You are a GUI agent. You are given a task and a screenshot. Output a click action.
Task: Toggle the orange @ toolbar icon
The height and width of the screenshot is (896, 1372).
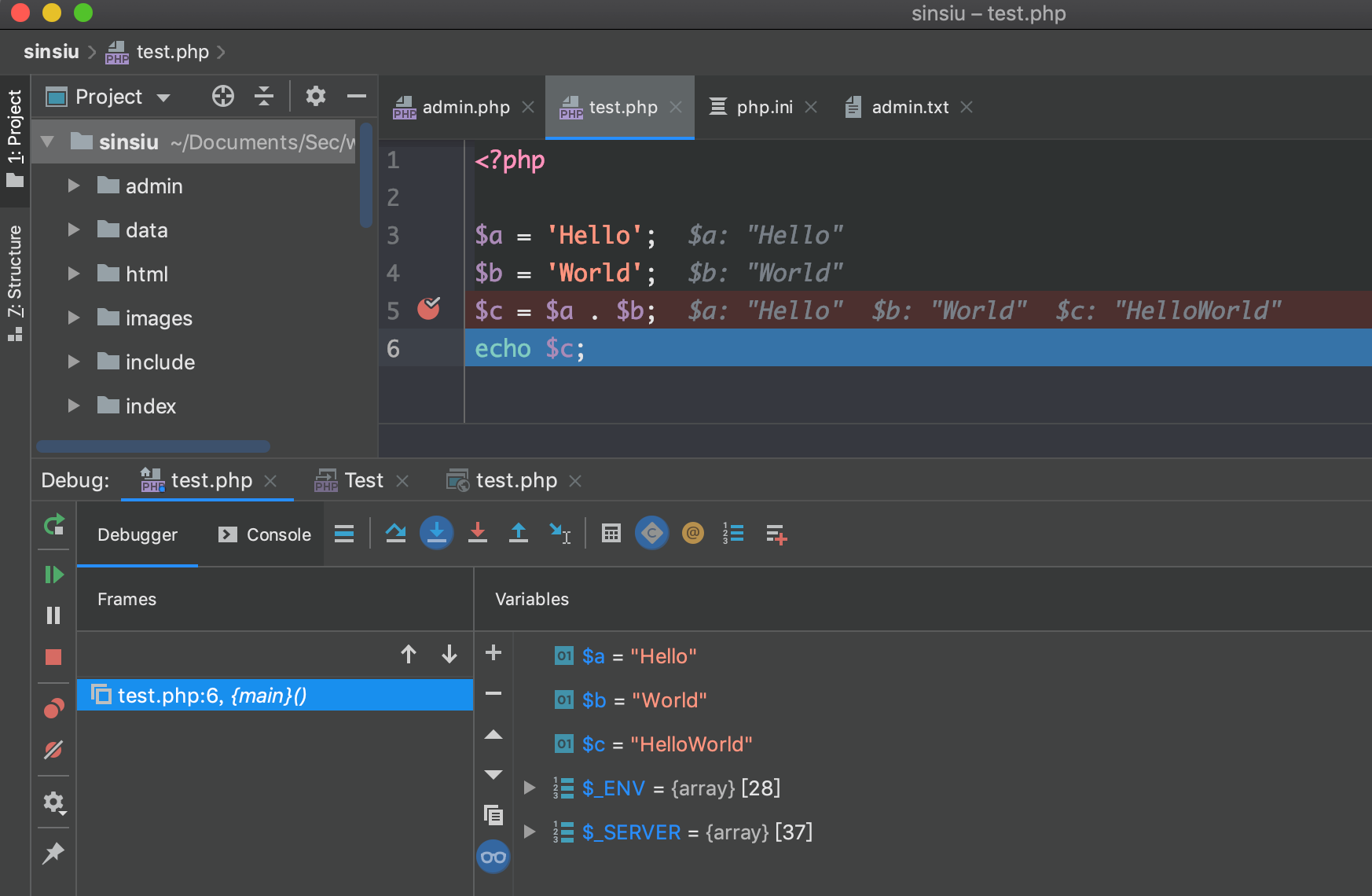pos(693,534)
